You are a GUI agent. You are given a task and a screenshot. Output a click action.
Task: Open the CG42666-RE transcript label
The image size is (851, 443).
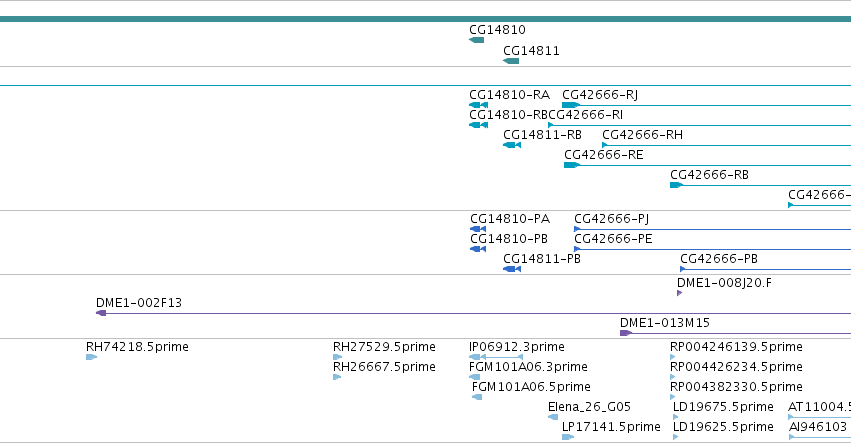[604, 155]
